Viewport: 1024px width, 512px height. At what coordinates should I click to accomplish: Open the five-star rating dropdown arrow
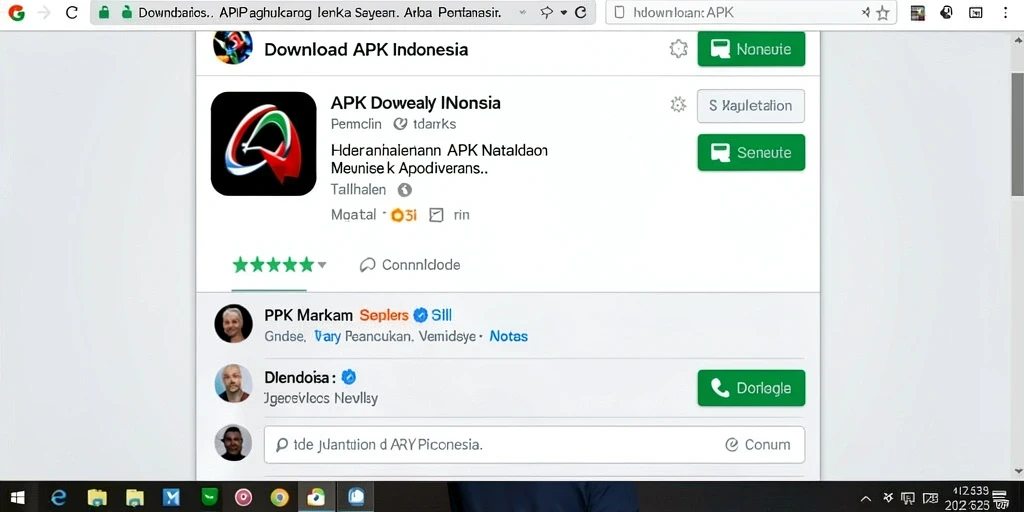click(322, 265)
